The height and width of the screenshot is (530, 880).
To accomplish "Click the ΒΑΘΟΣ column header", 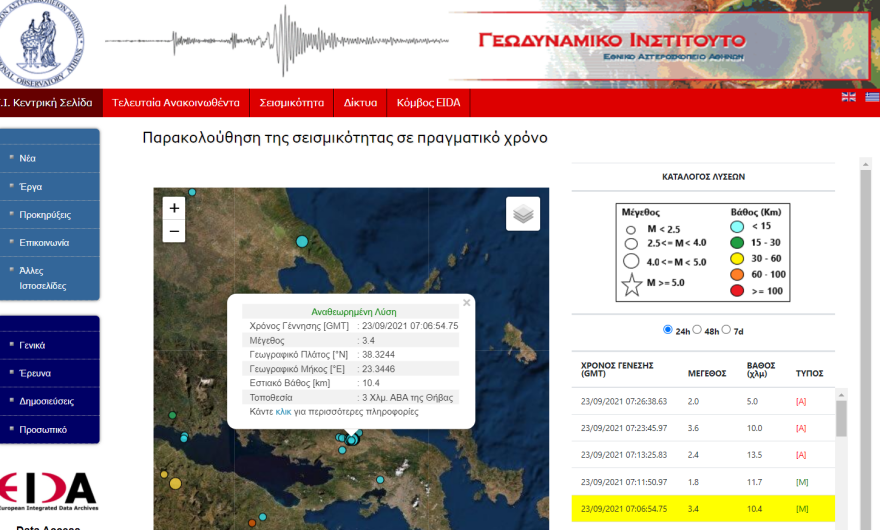I will pyautogui.click(x=760, y=369).
